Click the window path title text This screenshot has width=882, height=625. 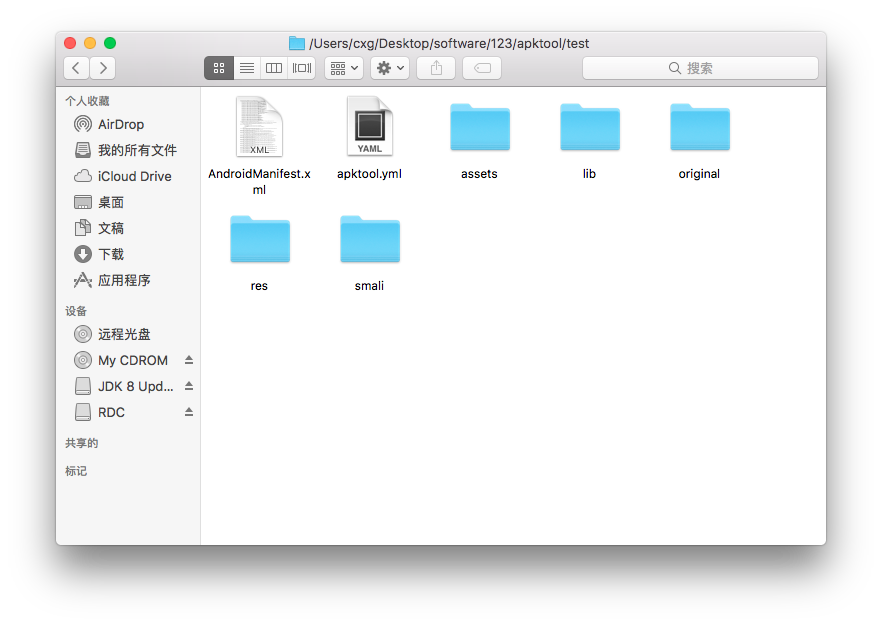click(449, 43)
